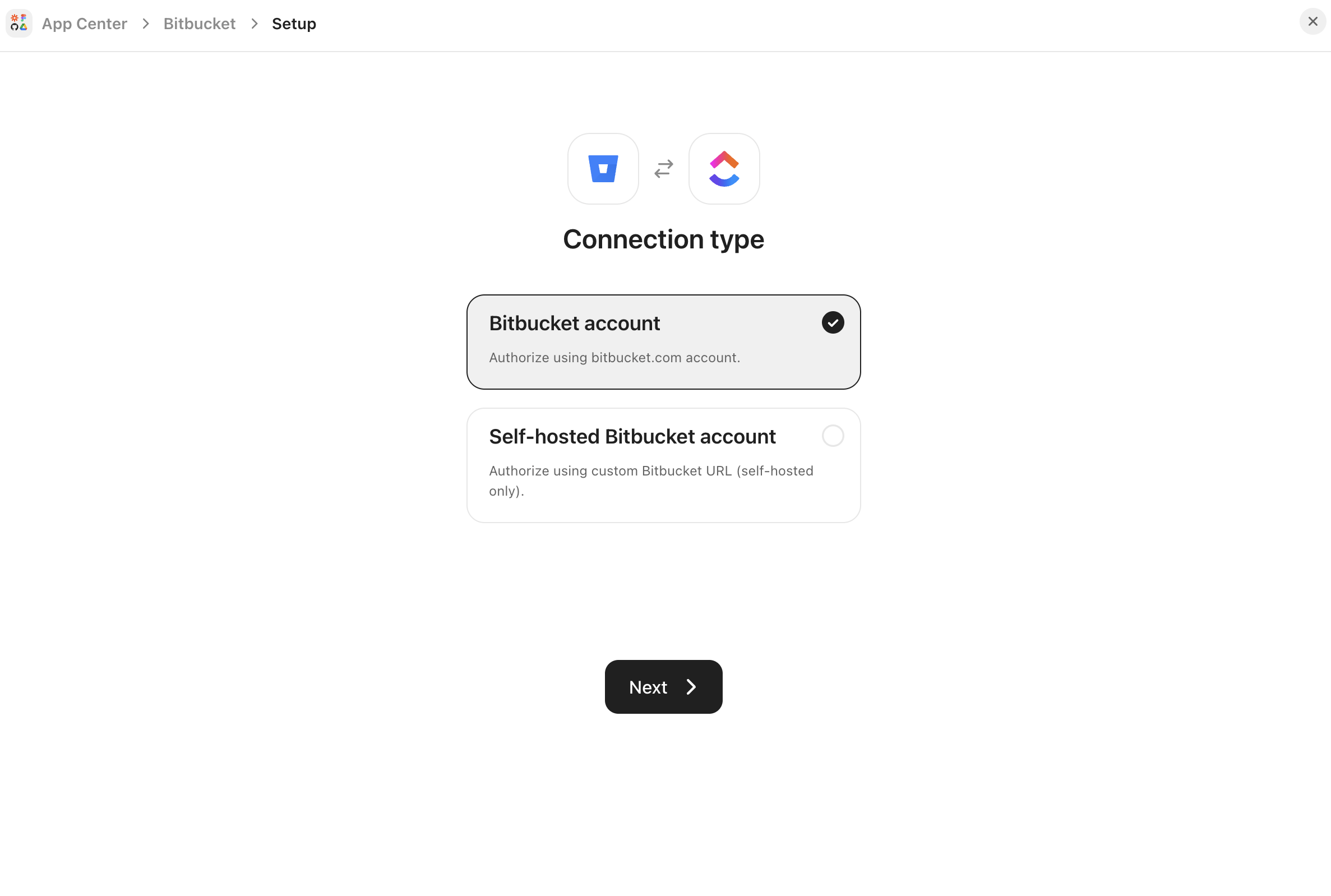This screenshot has width=1331, height=896.
Task: Click the Bitbucket logo icon
Action: (603, 168)
